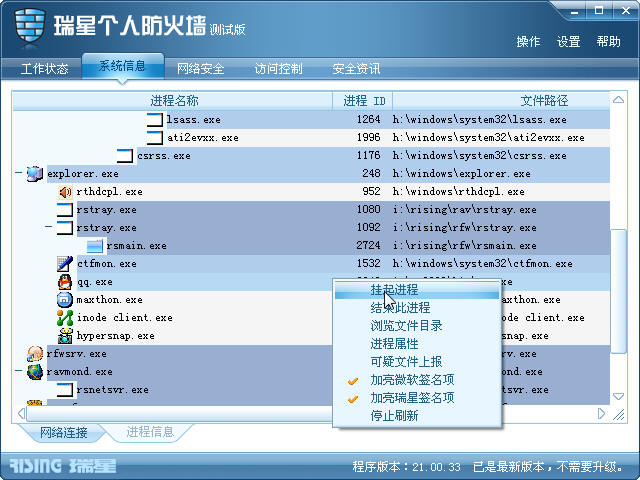Click the rthdcpl.exe speaker icon
This screenshot has width=640, height=480.
[65, 191]
